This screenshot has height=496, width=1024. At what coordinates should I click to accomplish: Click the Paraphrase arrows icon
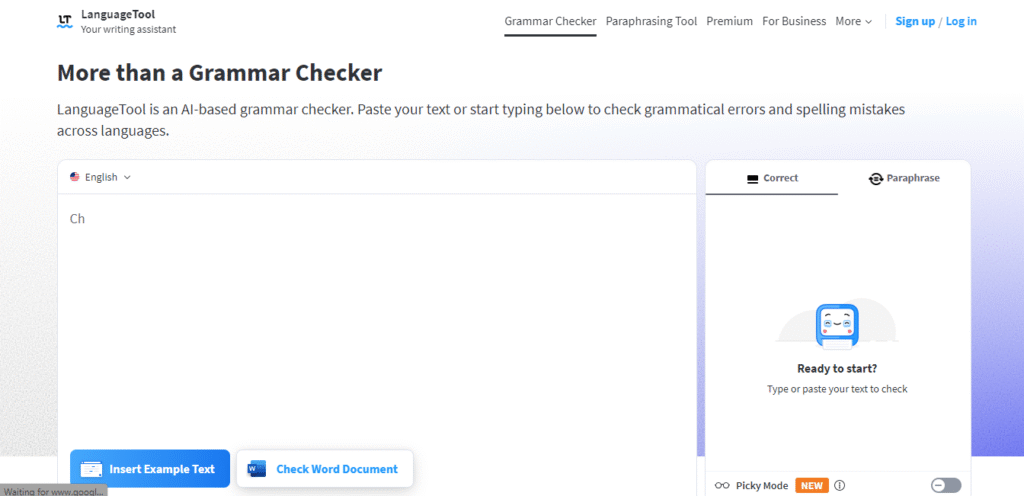point(875,178)
